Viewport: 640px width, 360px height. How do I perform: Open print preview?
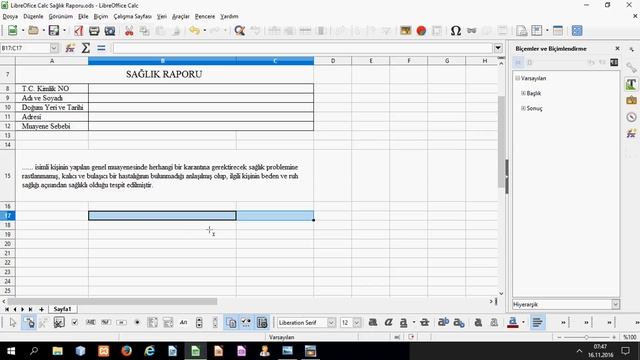point(109,31)
